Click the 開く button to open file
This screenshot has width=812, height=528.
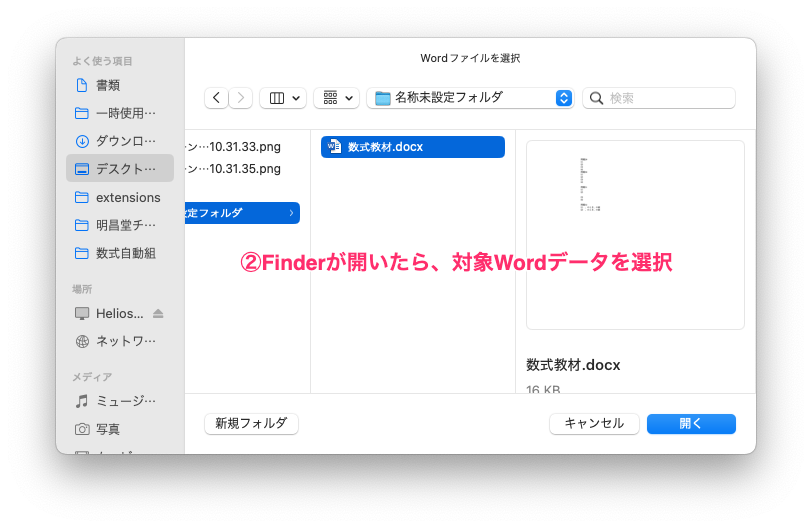tap(691, 424)
